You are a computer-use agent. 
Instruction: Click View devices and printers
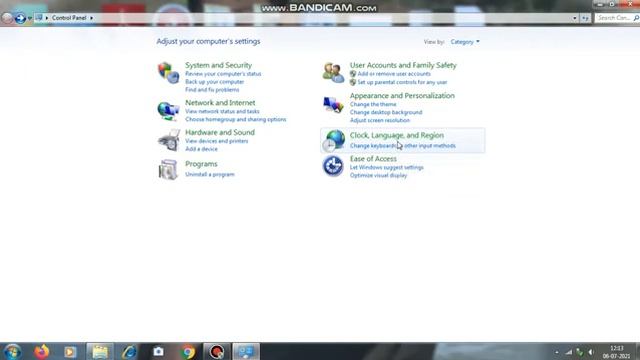[216, 141]
